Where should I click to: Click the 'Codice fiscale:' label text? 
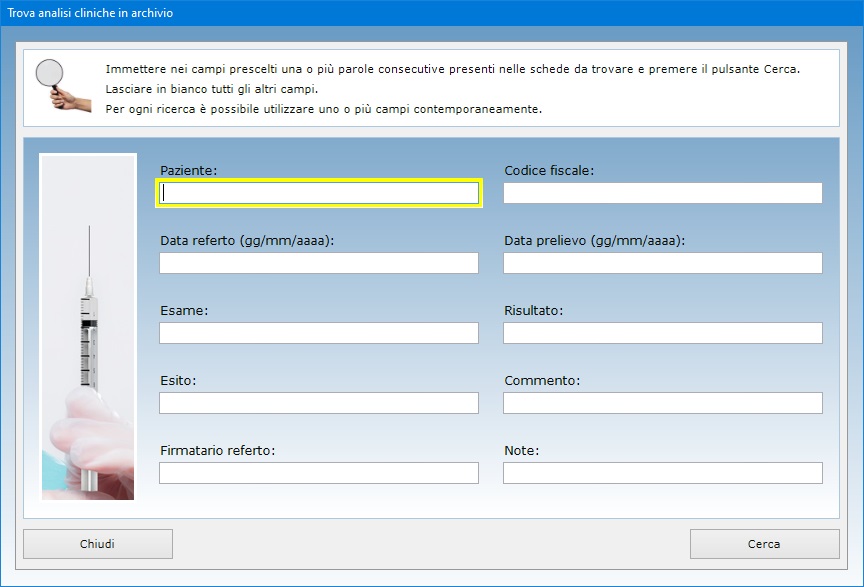tap(549, 171)
